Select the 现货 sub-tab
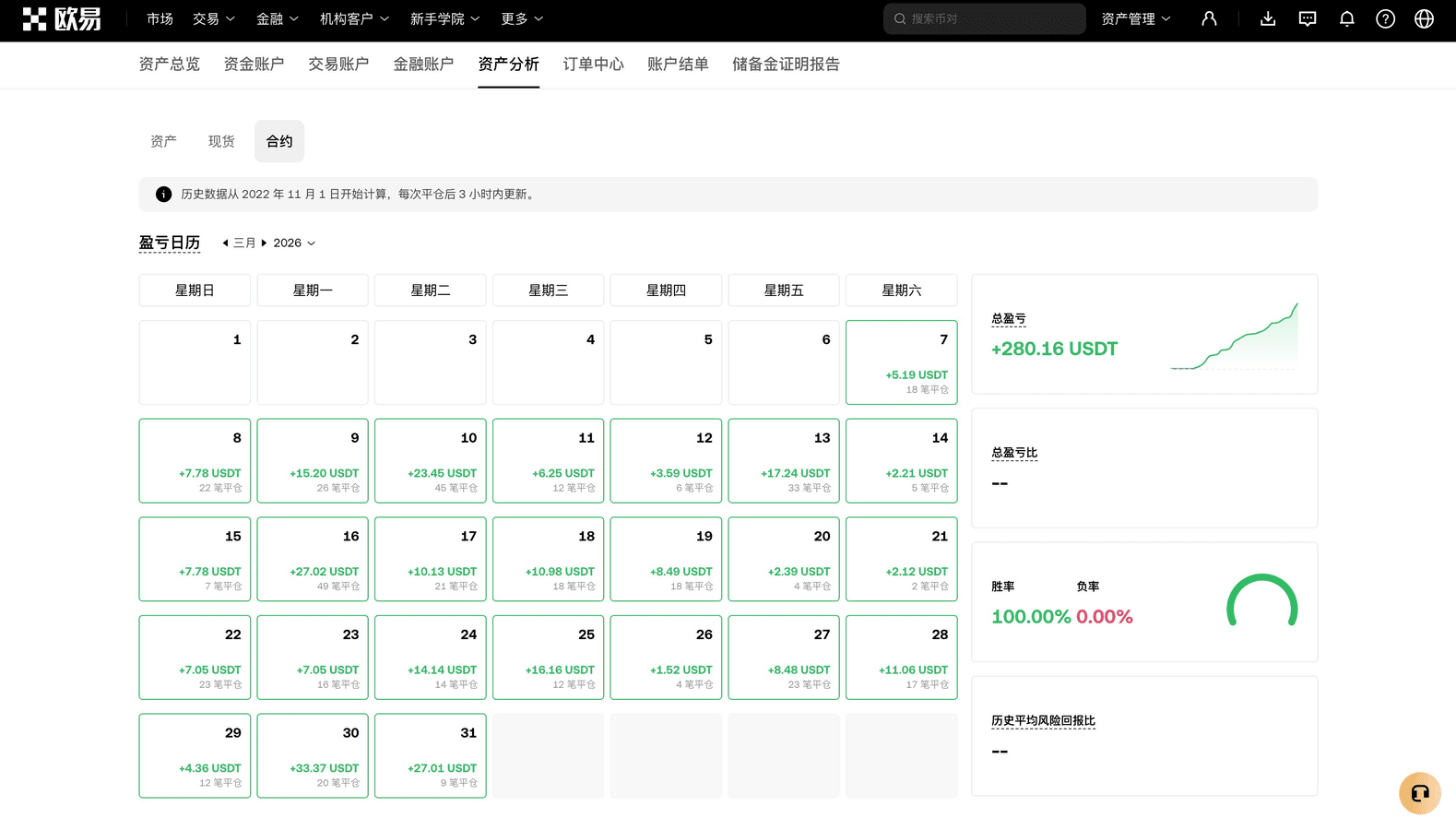1456x830 pixels. tap(221, 141)
